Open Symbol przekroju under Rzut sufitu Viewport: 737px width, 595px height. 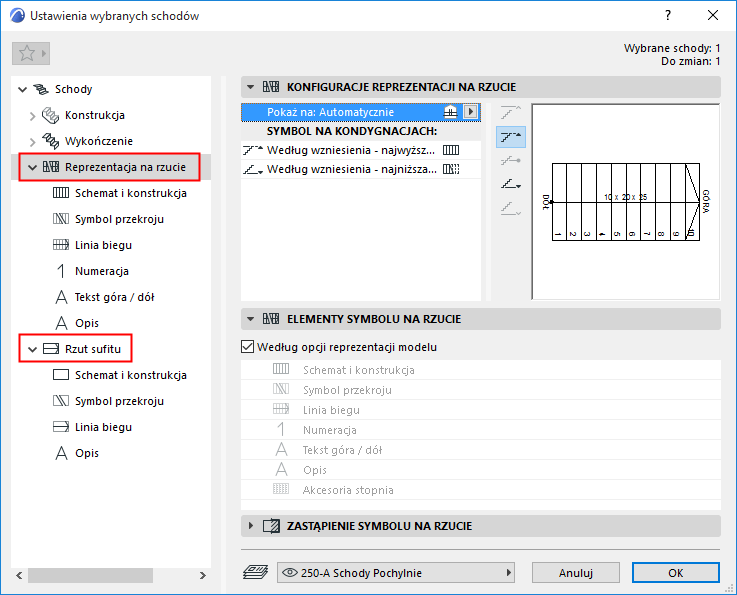tap(119, 401)
